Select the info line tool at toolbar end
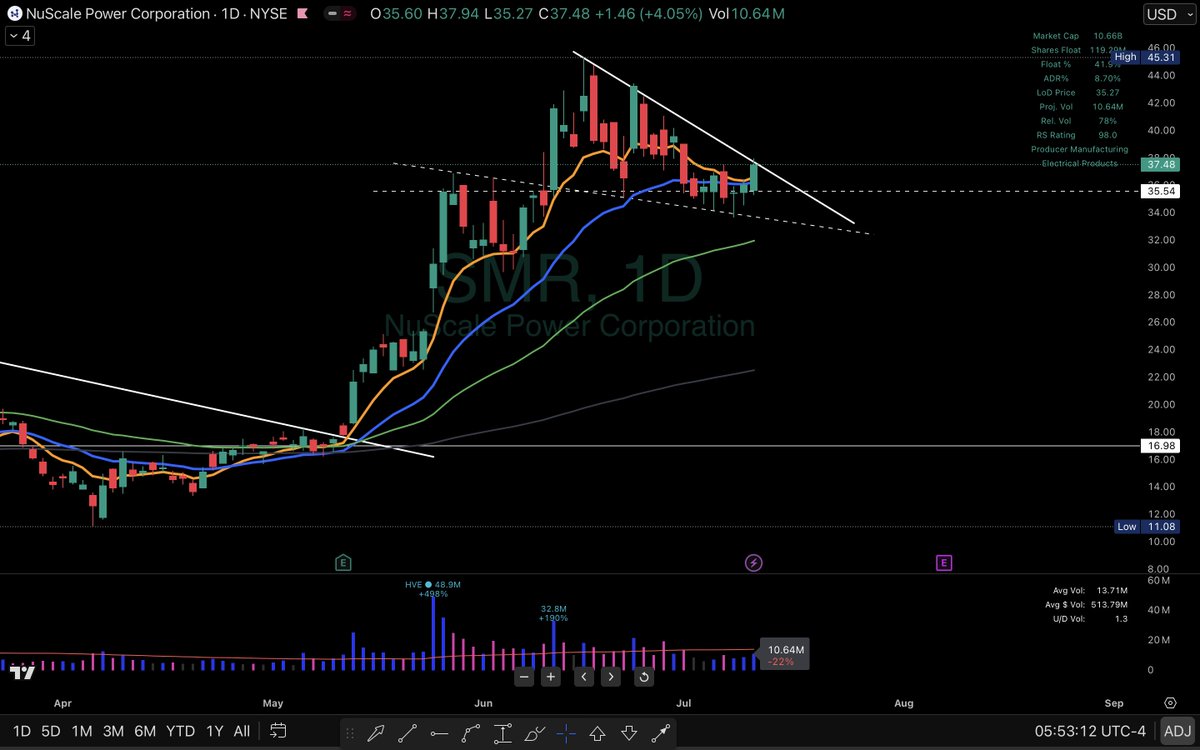 click(x=660, y=732)
